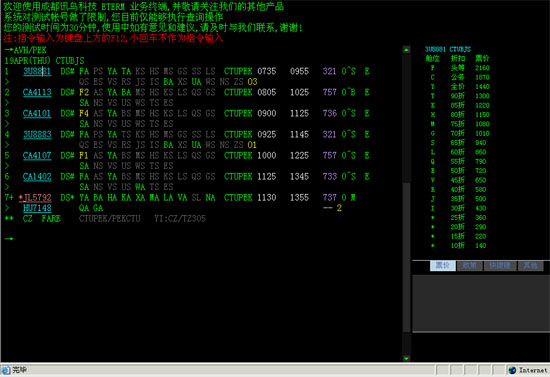Open flight HU7148 link
Screen dimensions: 550x377
(37, 208)
